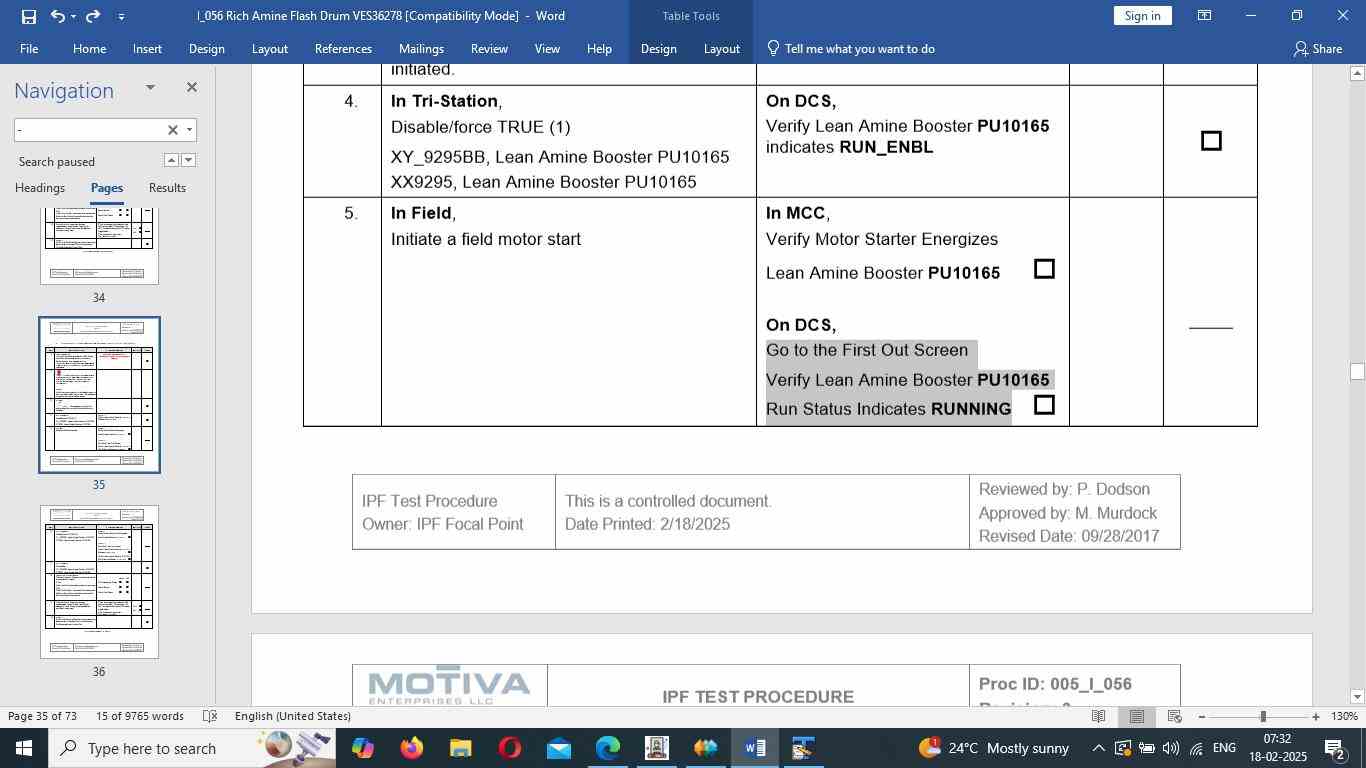Viewport: 1366px width, 768px height.
Task: Open Table Tools Design tab
Action: [658, 48]
